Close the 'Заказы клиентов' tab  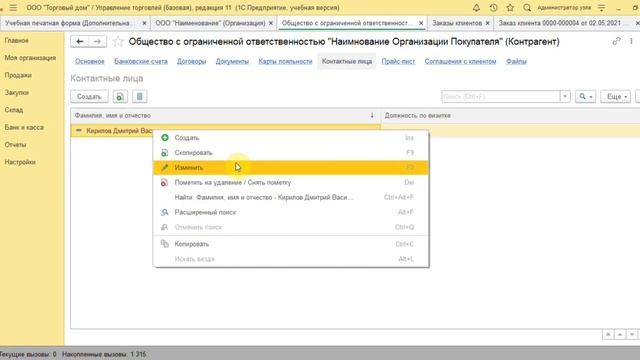[x=487, y=23]
